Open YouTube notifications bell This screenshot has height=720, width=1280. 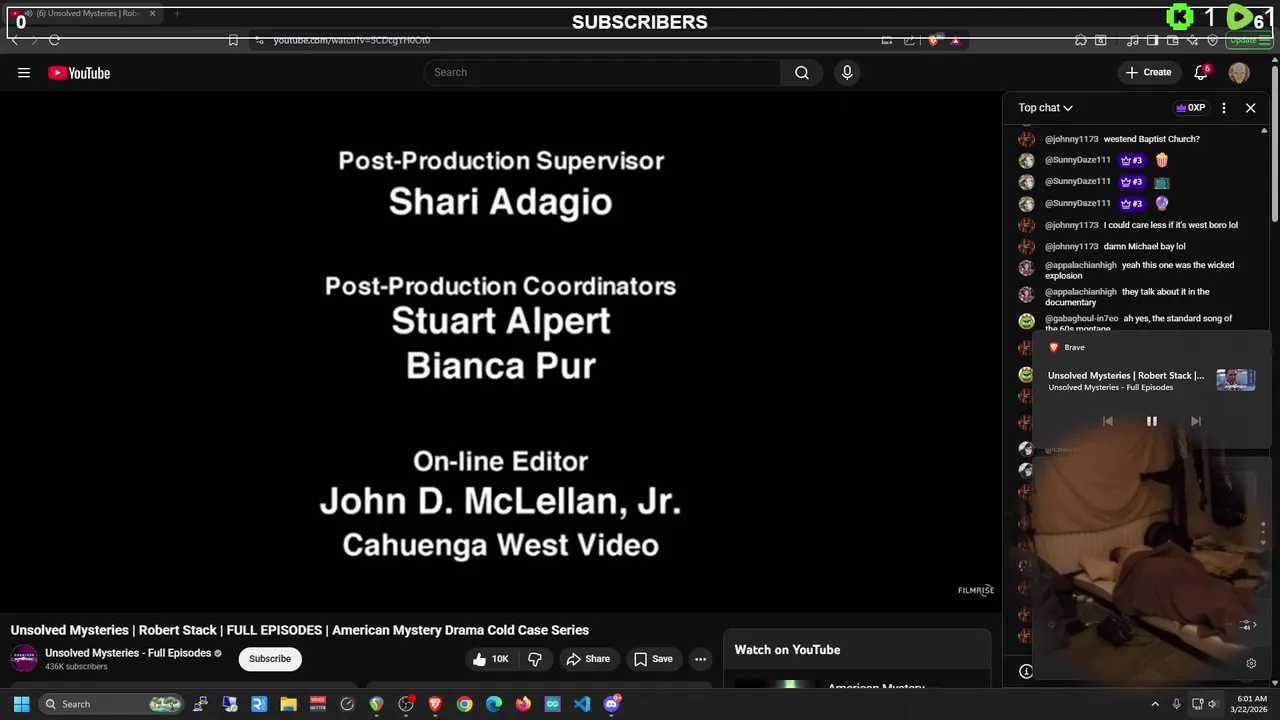1202,72
